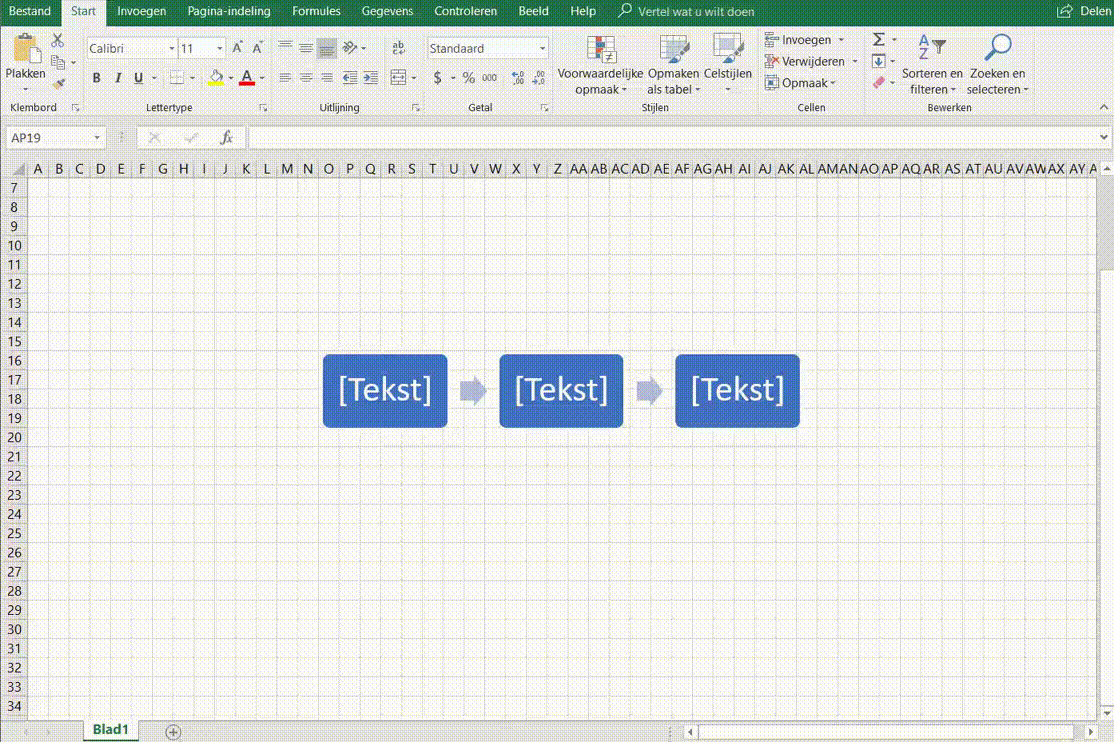Apply the yellow fill color
Image resolution: width=1114 pixels, height=742 pixels.
(x=216, y=77)
